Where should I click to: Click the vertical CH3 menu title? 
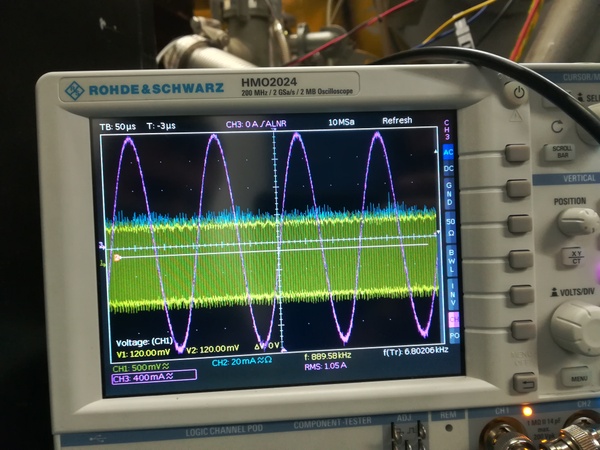click(x=447, y=130)
